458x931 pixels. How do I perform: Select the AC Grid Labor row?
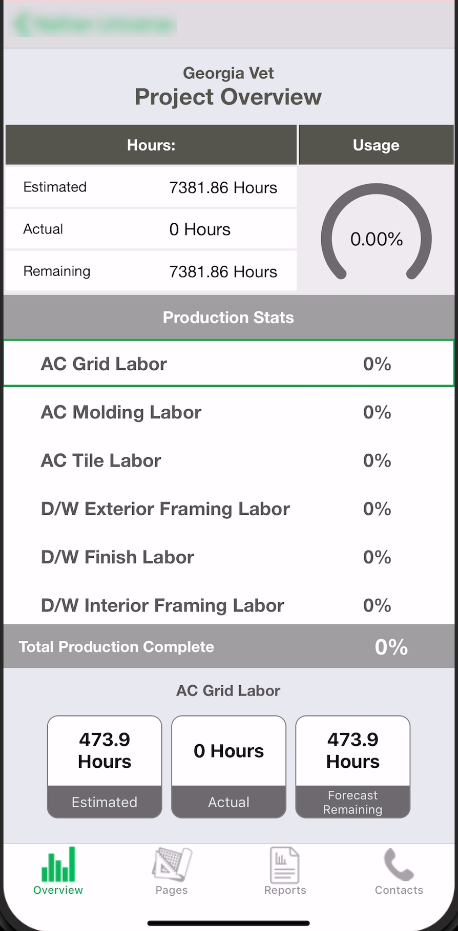click(229, 363)
